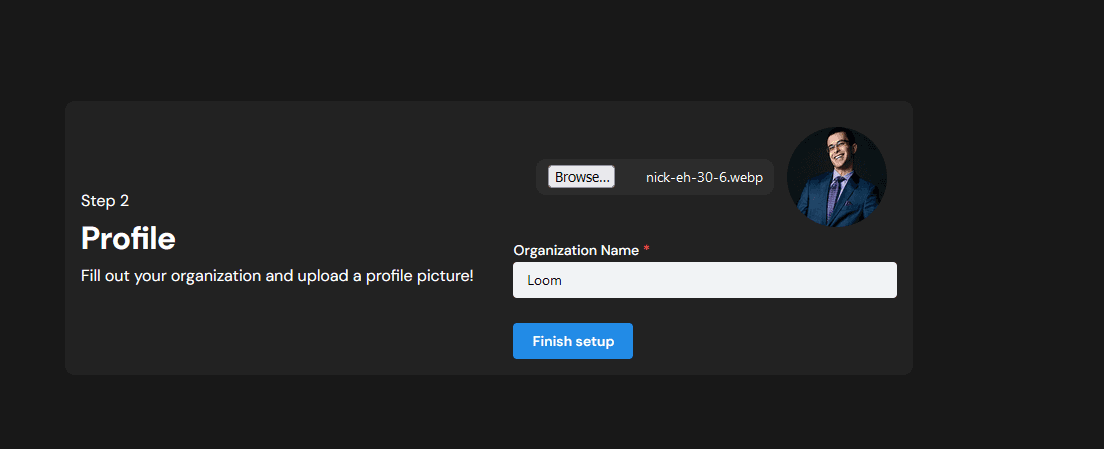
Task: Click the empty right end of organization field
Action: coord(850,280)
